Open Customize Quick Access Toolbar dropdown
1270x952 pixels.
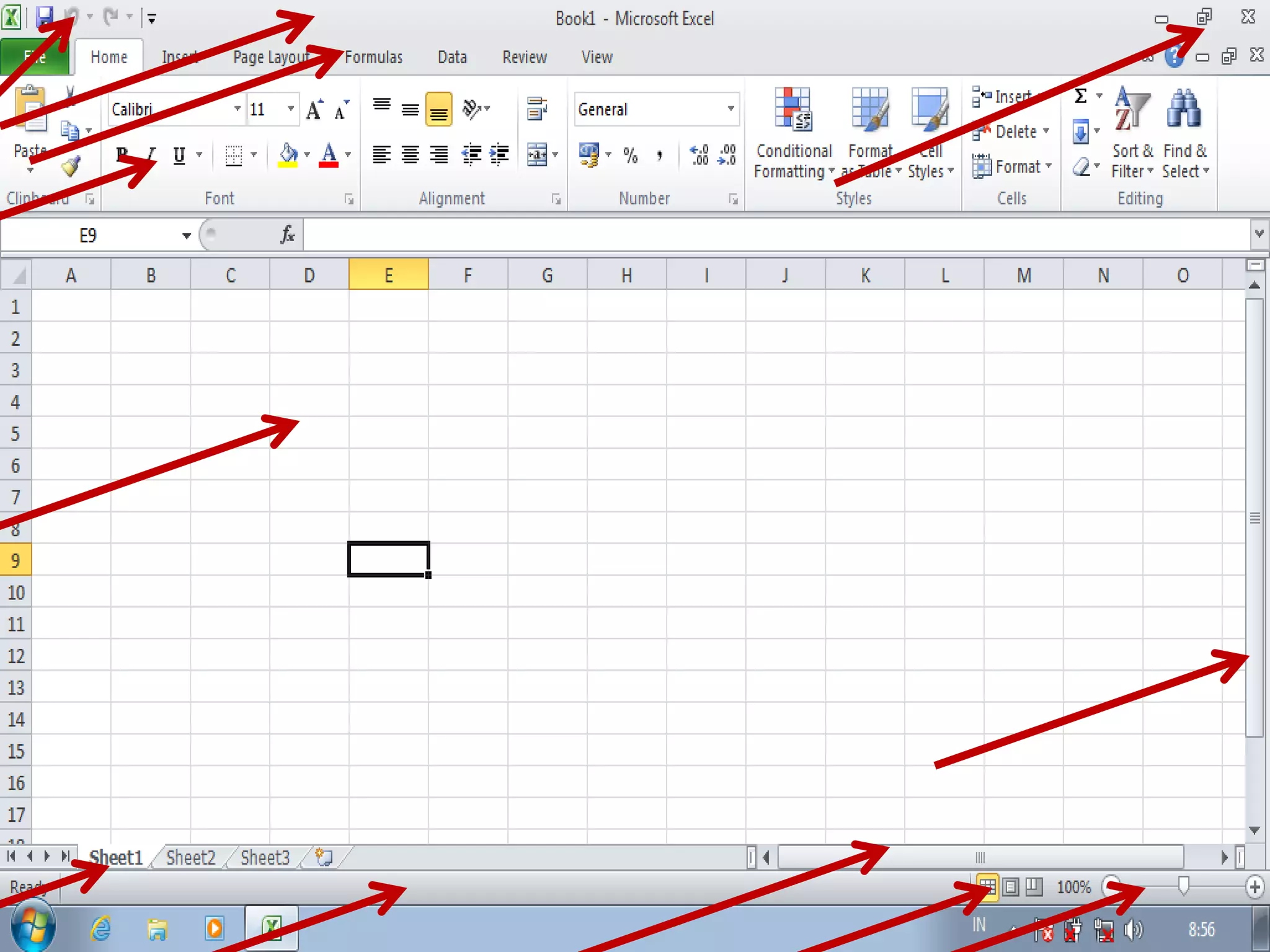pyautogui.click(x=151, y=19)
